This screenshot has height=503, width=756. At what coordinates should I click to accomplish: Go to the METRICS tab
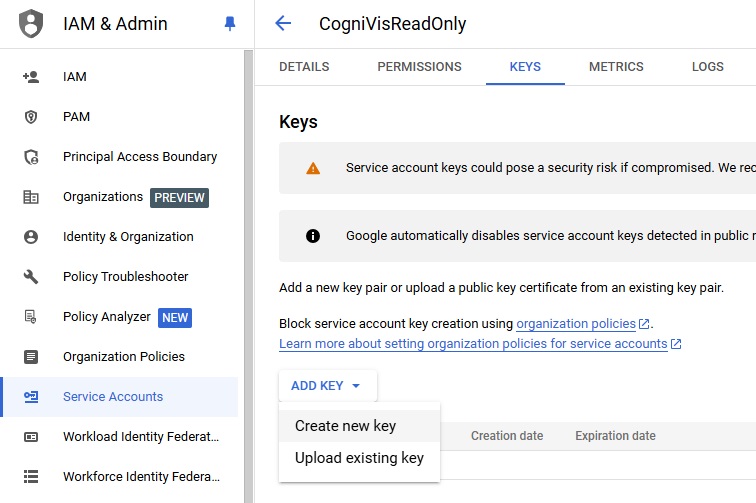[616, 67]
